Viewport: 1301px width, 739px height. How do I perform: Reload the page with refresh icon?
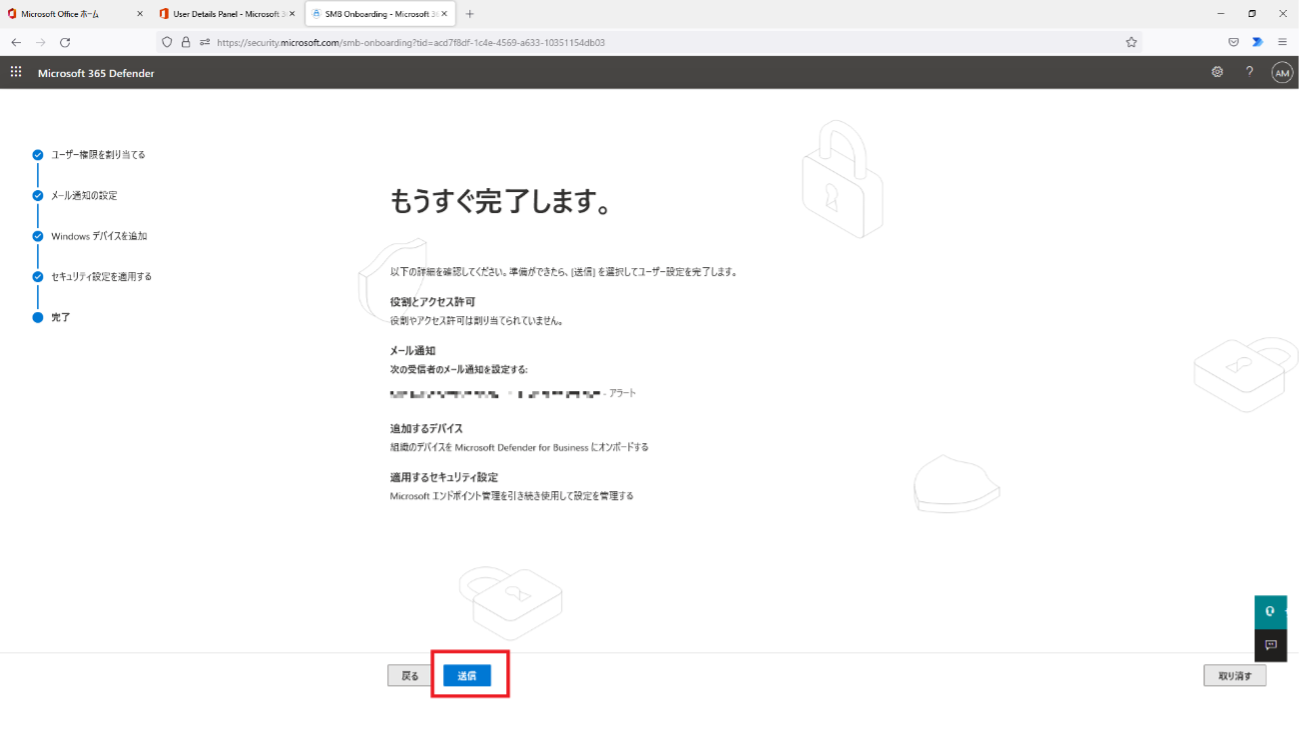click(65, 43)
